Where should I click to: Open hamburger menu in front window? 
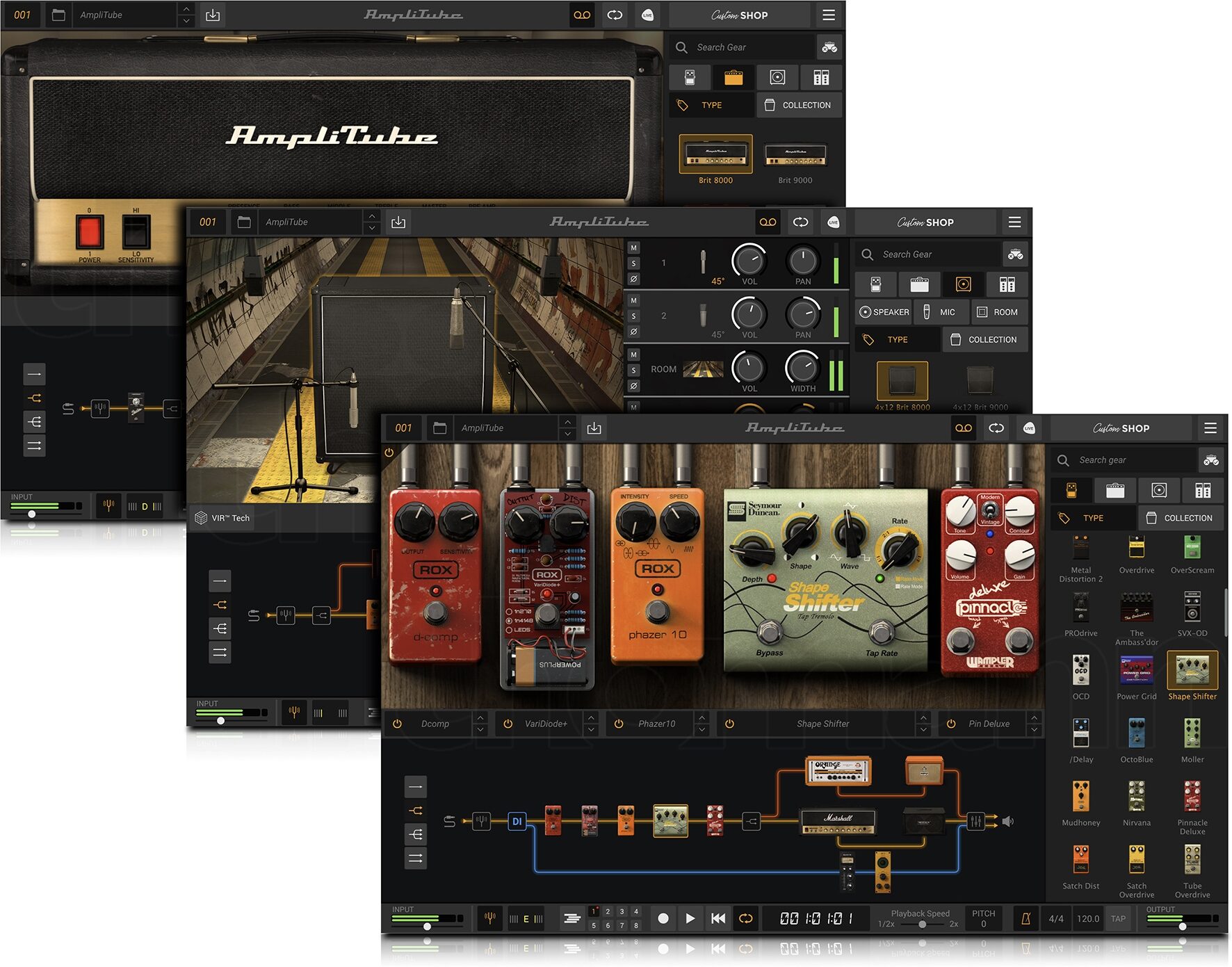(1210, 428)
